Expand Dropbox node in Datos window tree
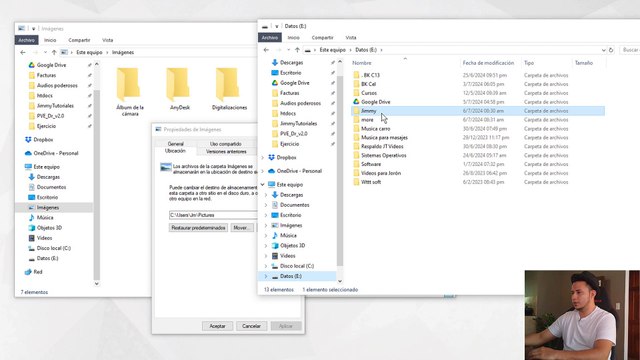 click(263, 158)
